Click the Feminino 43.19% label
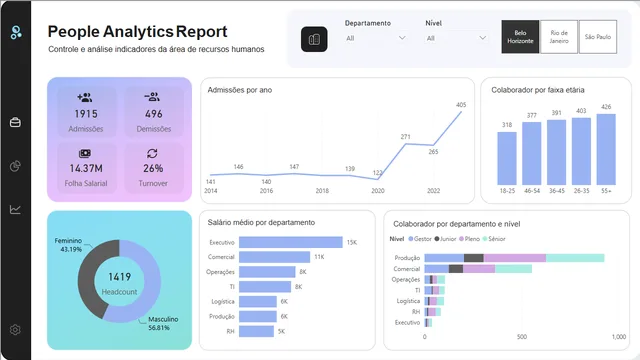This screenshot has height=360, width=640. (68, 245)
